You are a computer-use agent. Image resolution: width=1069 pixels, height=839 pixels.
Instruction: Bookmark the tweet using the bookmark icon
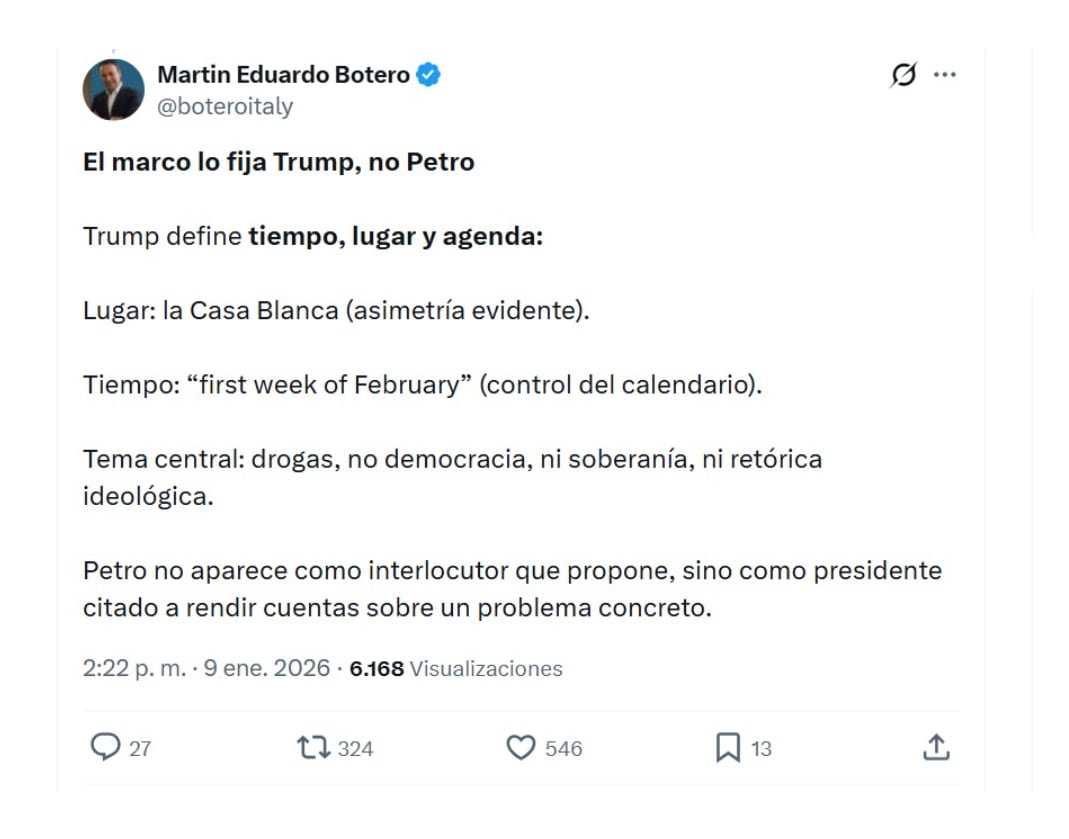click(729, 746)
